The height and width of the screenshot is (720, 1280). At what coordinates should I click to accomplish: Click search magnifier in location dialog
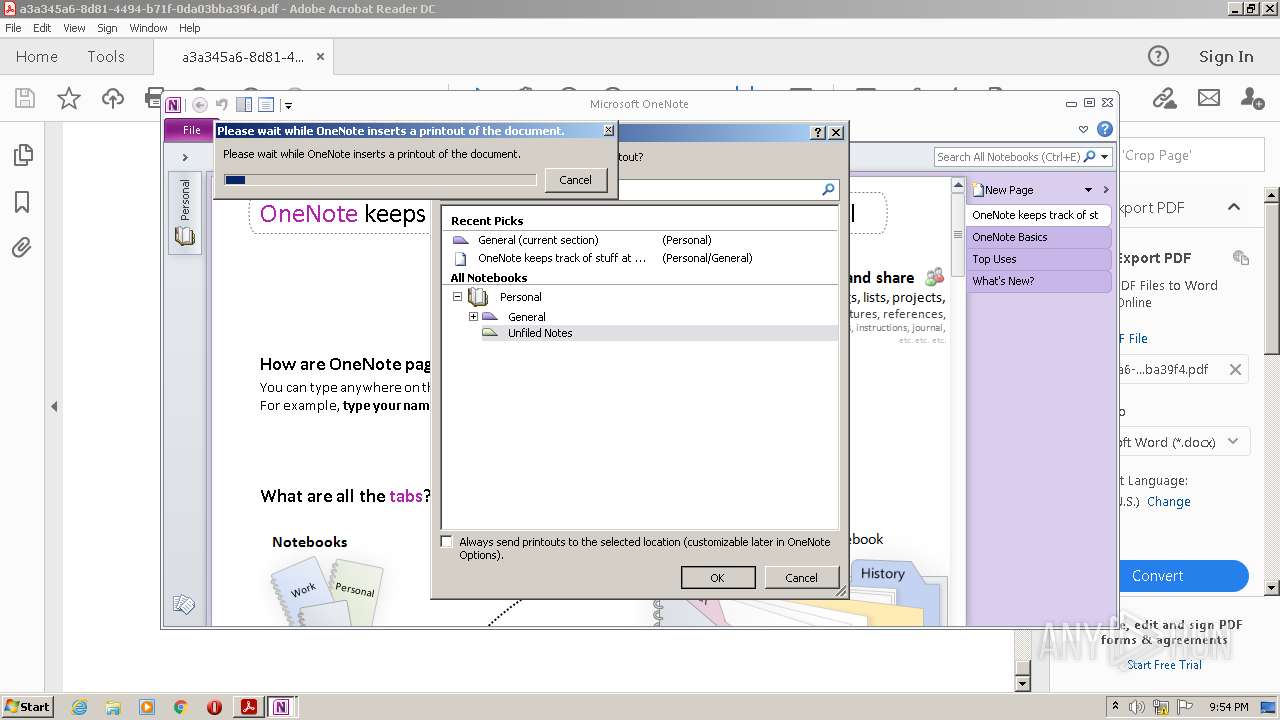click(x=828, y=189)
